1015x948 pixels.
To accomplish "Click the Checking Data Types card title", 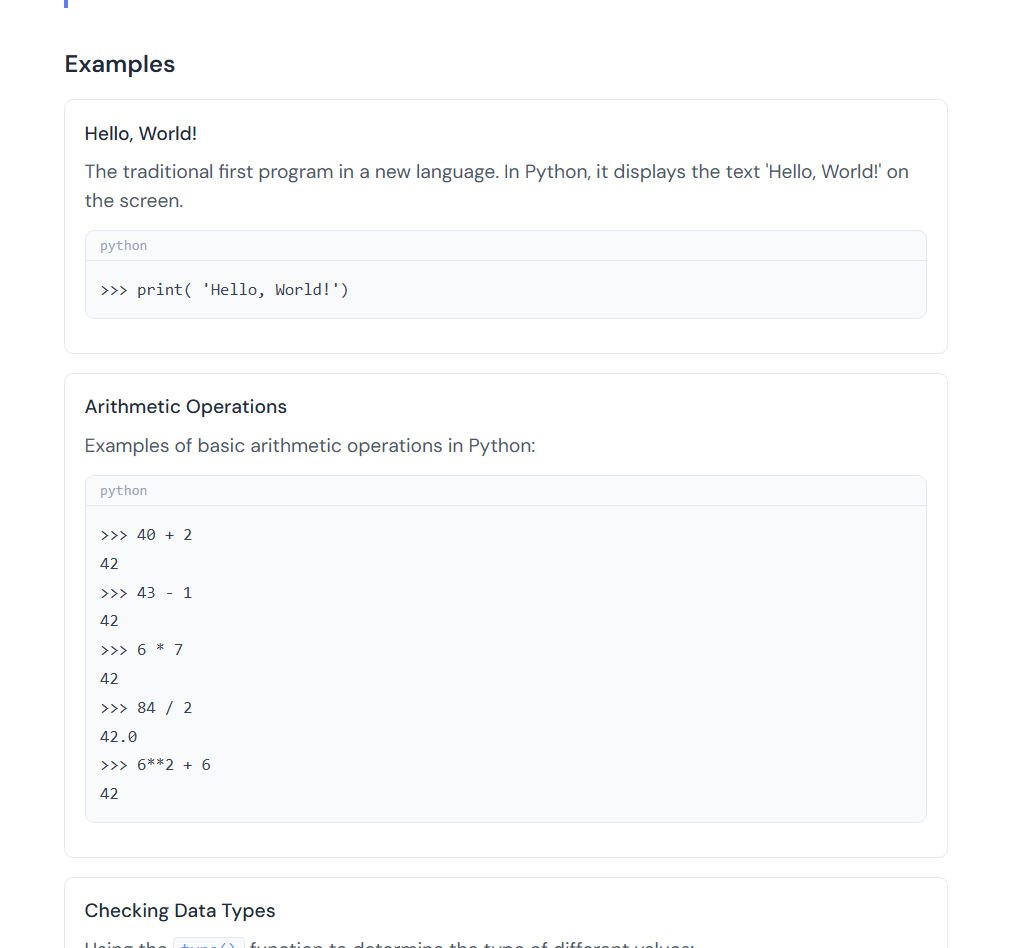I will tap(180, 910).
